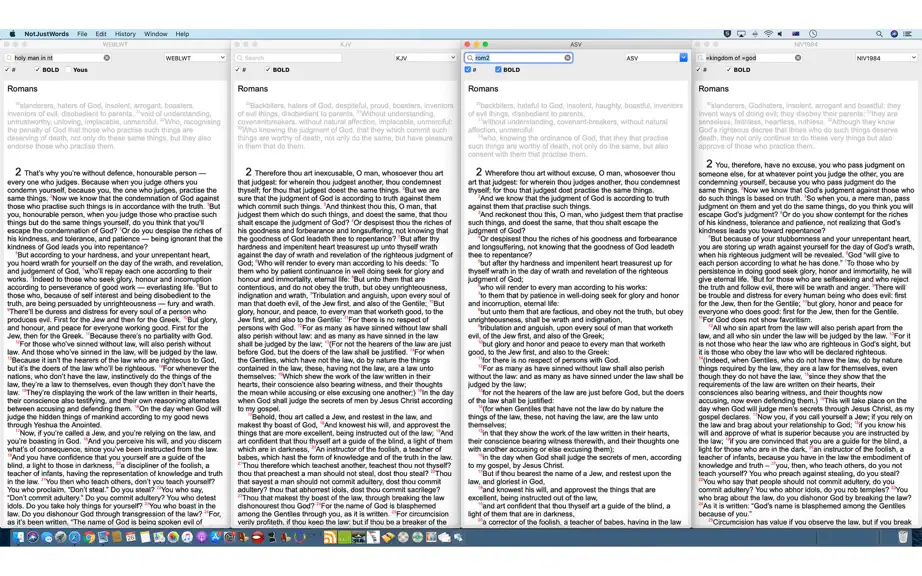Toggle BOLD checkbox in KJV window
This screenshot has height=576, width=922.
(x=268, y=70)
